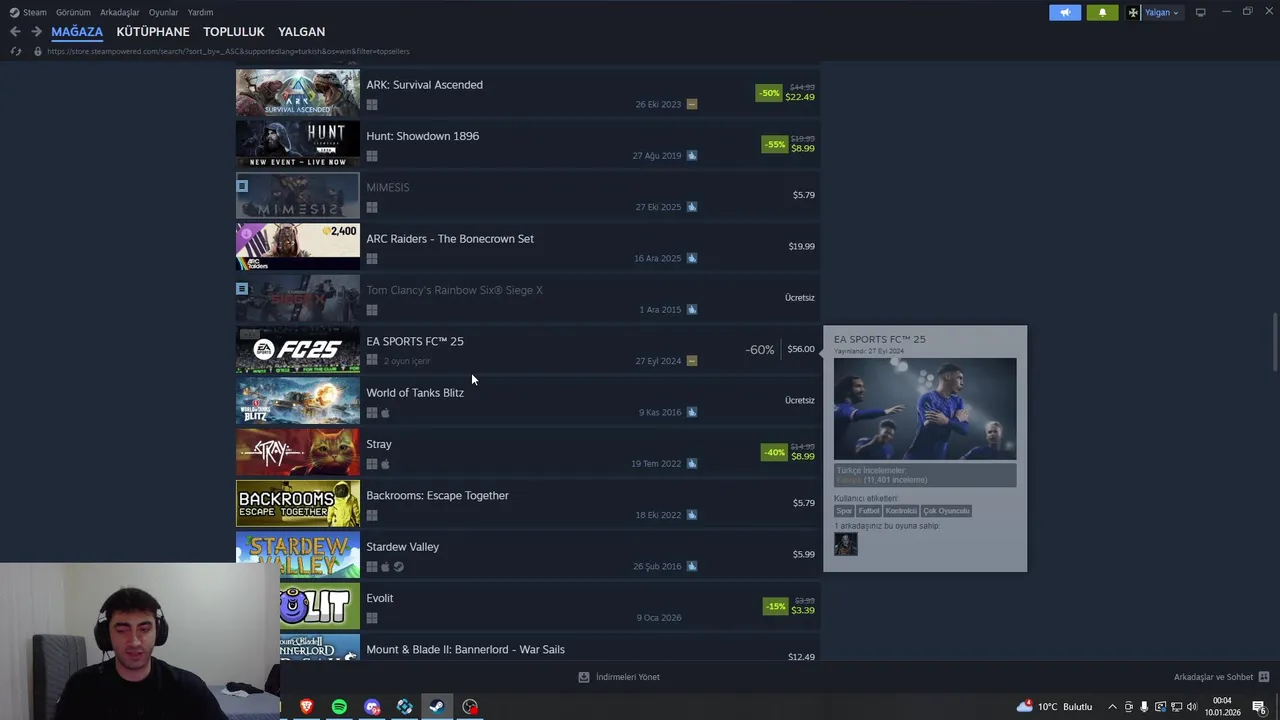
Task: Open the green notifications bell
Action: pos(1102,12)
